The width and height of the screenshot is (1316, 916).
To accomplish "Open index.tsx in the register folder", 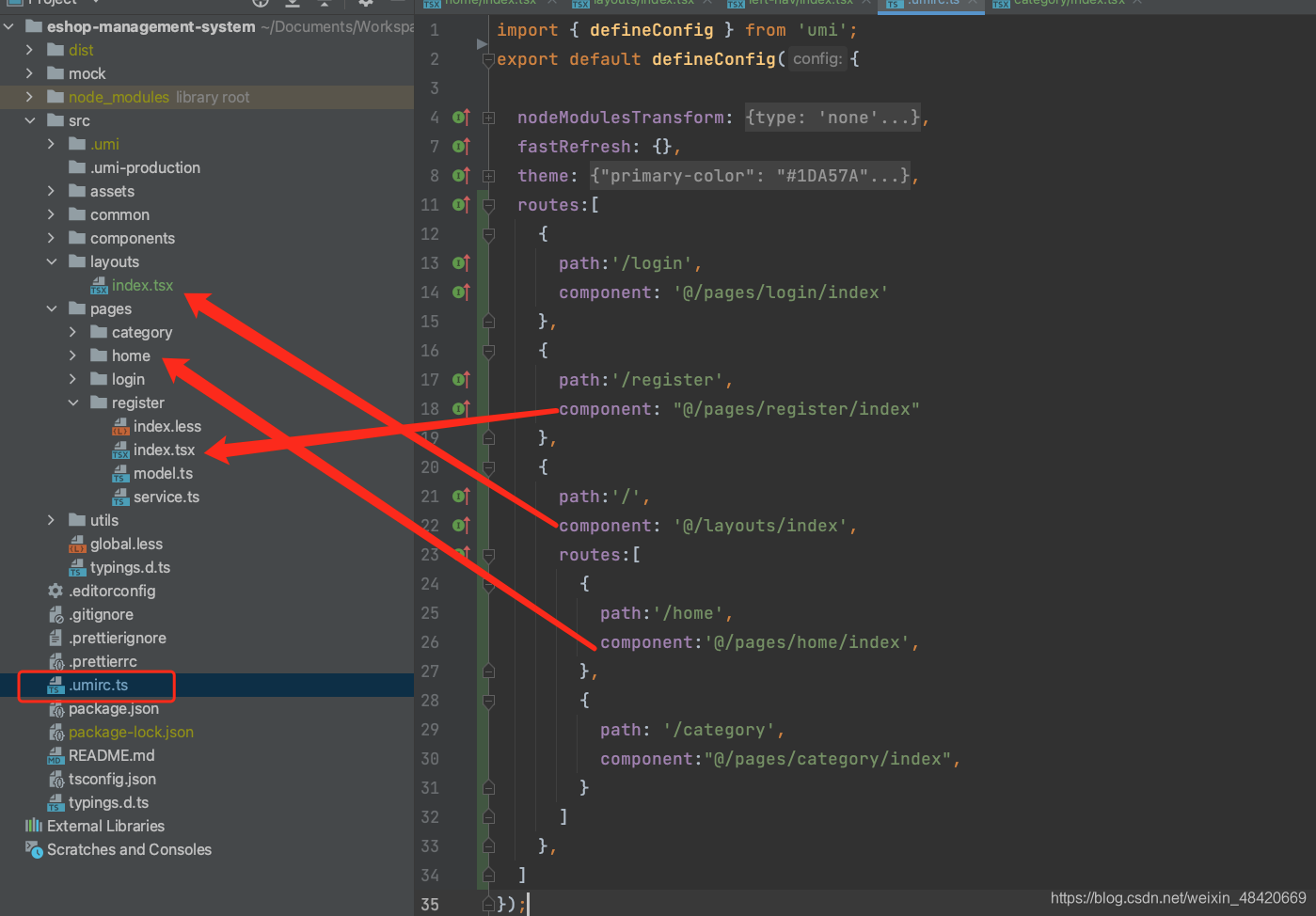I will coord(164,450).
